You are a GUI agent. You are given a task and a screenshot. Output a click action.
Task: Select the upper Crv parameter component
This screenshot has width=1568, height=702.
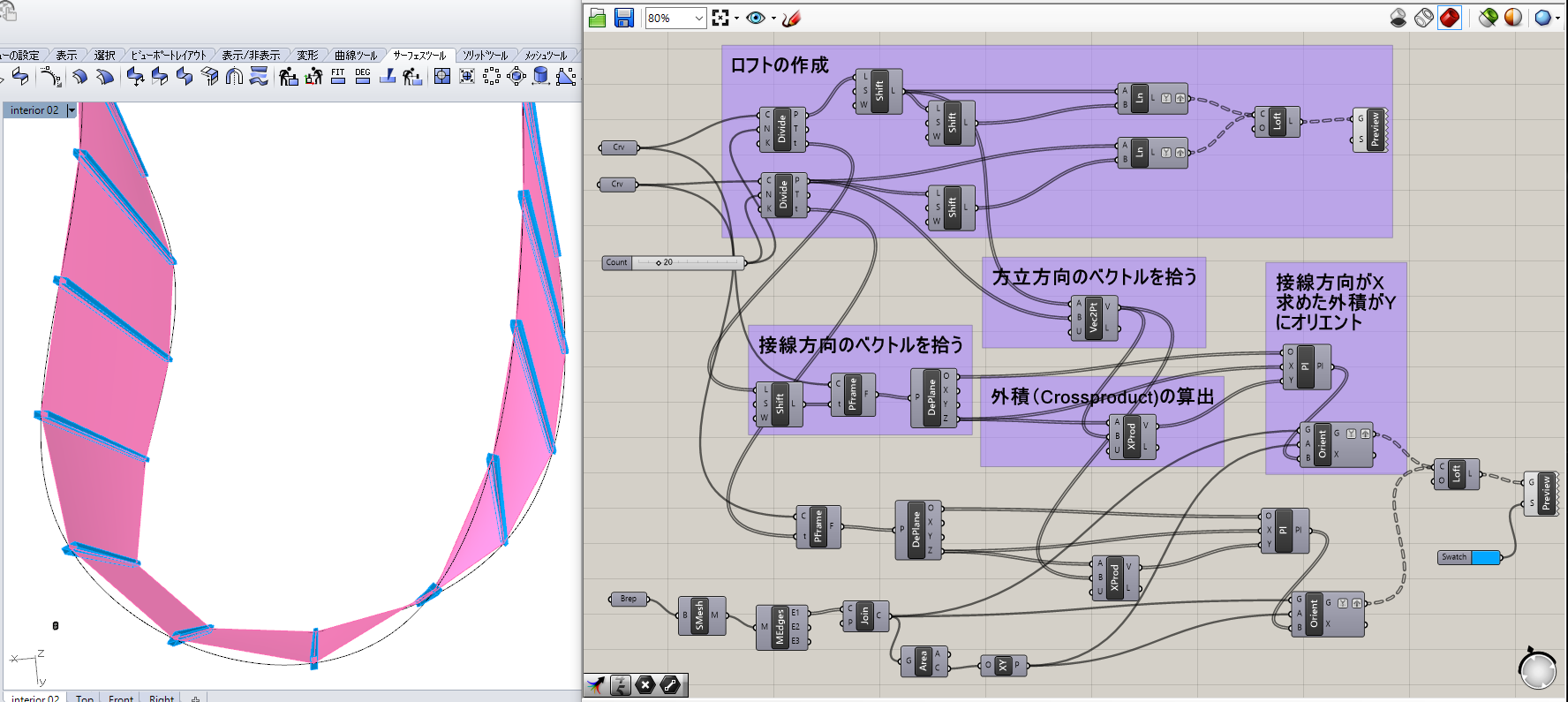pyautogui.click(x=619, y=147)
